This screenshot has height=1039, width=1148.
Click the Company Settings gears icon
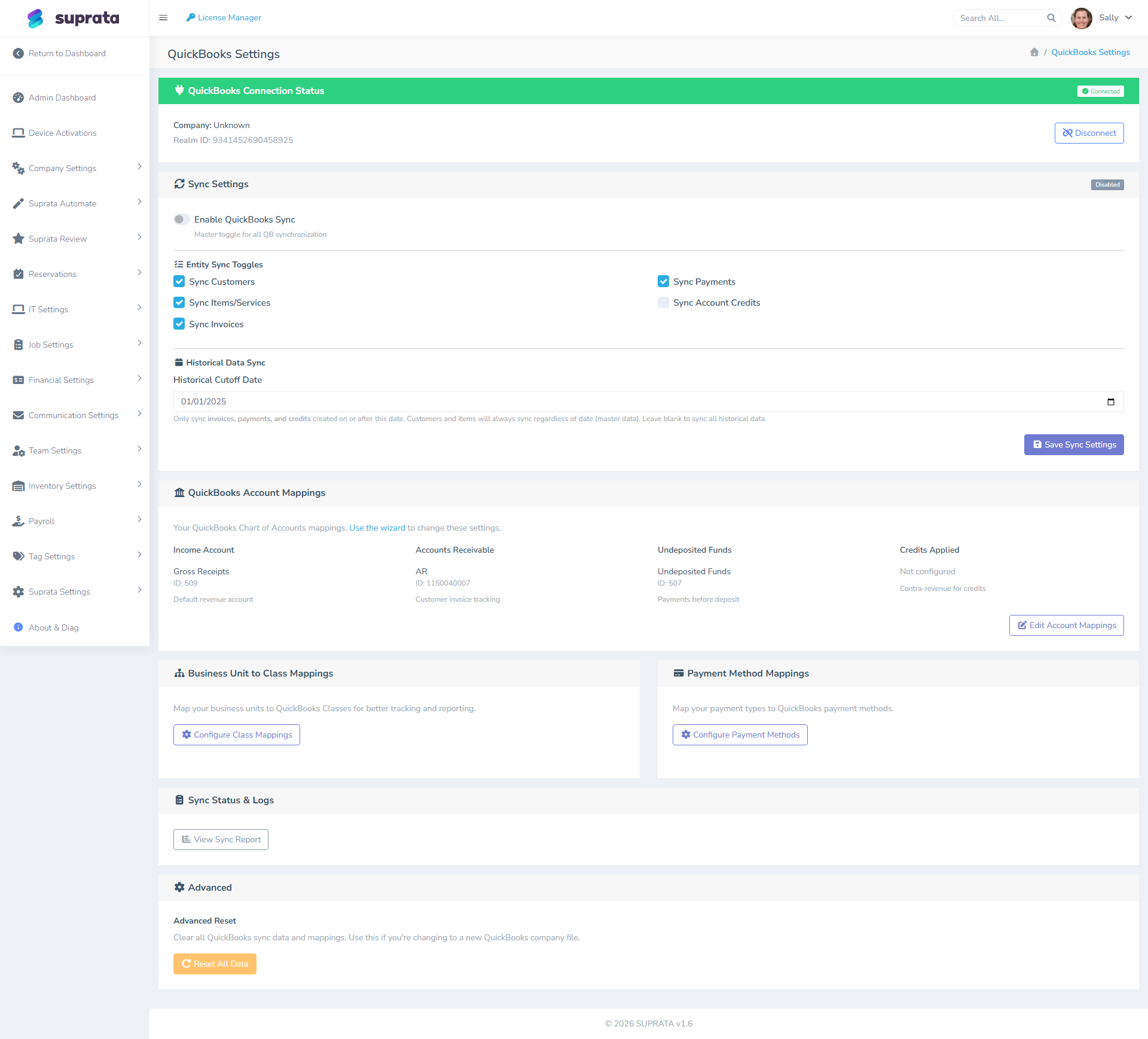pos(19,168)
